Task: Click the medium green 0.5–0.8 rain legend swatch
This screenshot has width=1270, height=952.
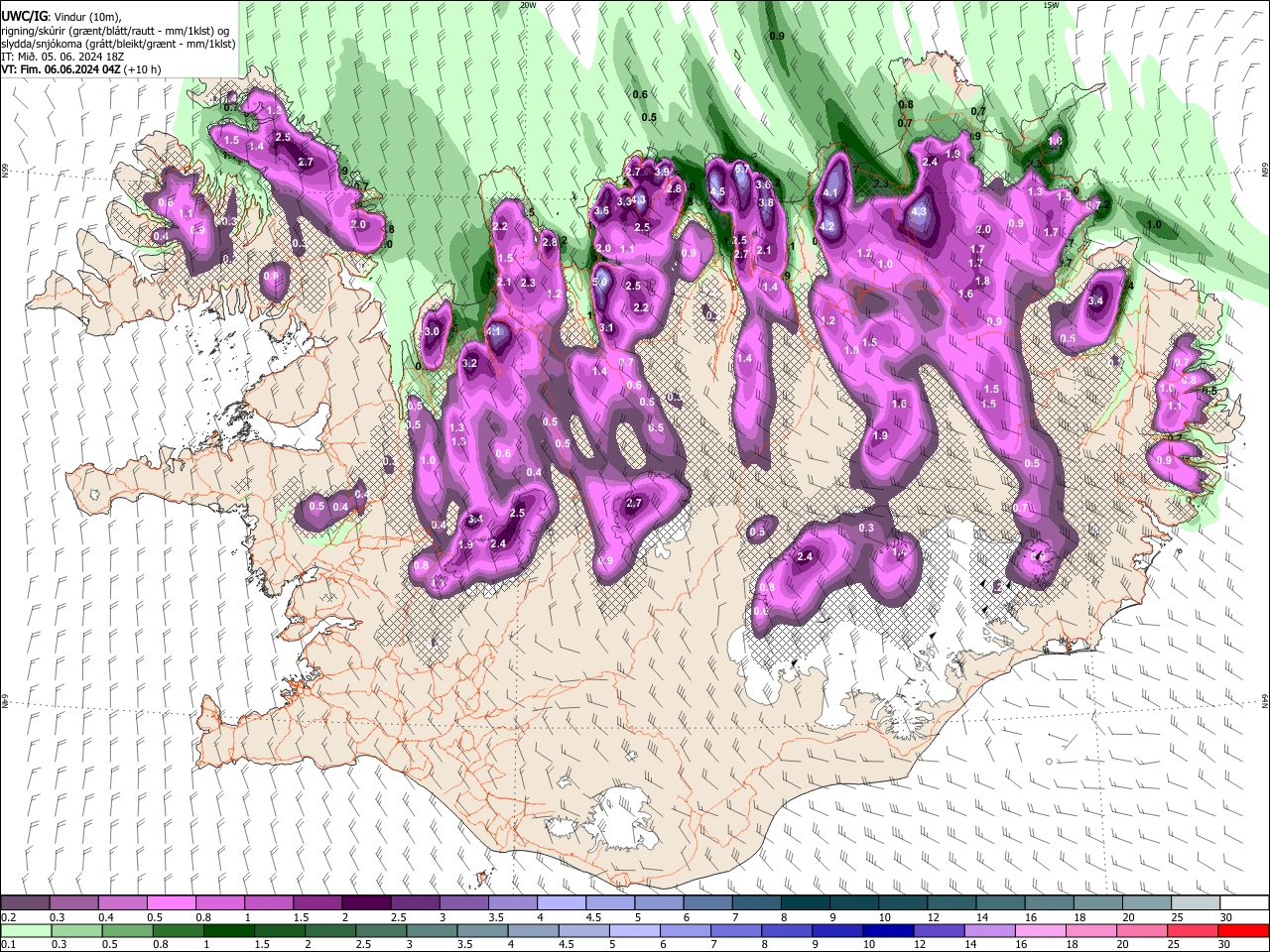Action: (x=127, y=930)
